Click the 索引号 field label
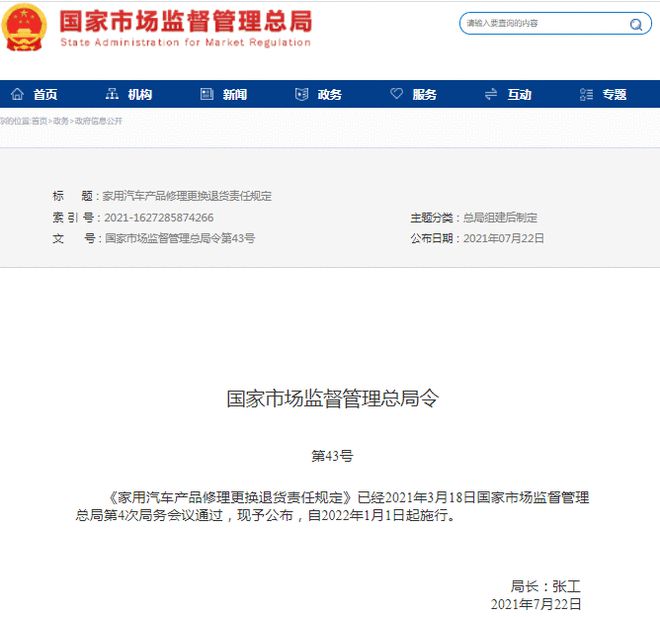The image size is (660, 617). pyautogui.click(x=73, y=218)
